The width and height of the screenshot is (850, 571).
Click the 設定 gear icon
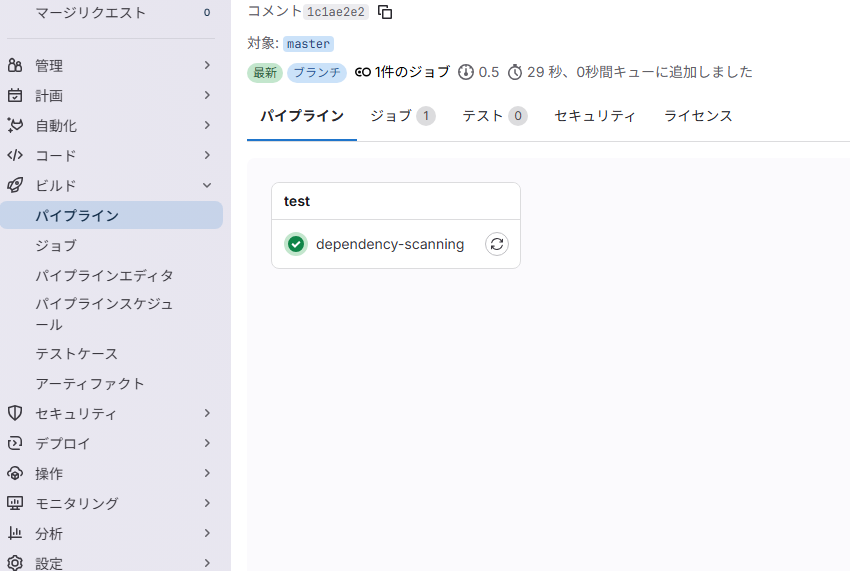tap(15, 563)
